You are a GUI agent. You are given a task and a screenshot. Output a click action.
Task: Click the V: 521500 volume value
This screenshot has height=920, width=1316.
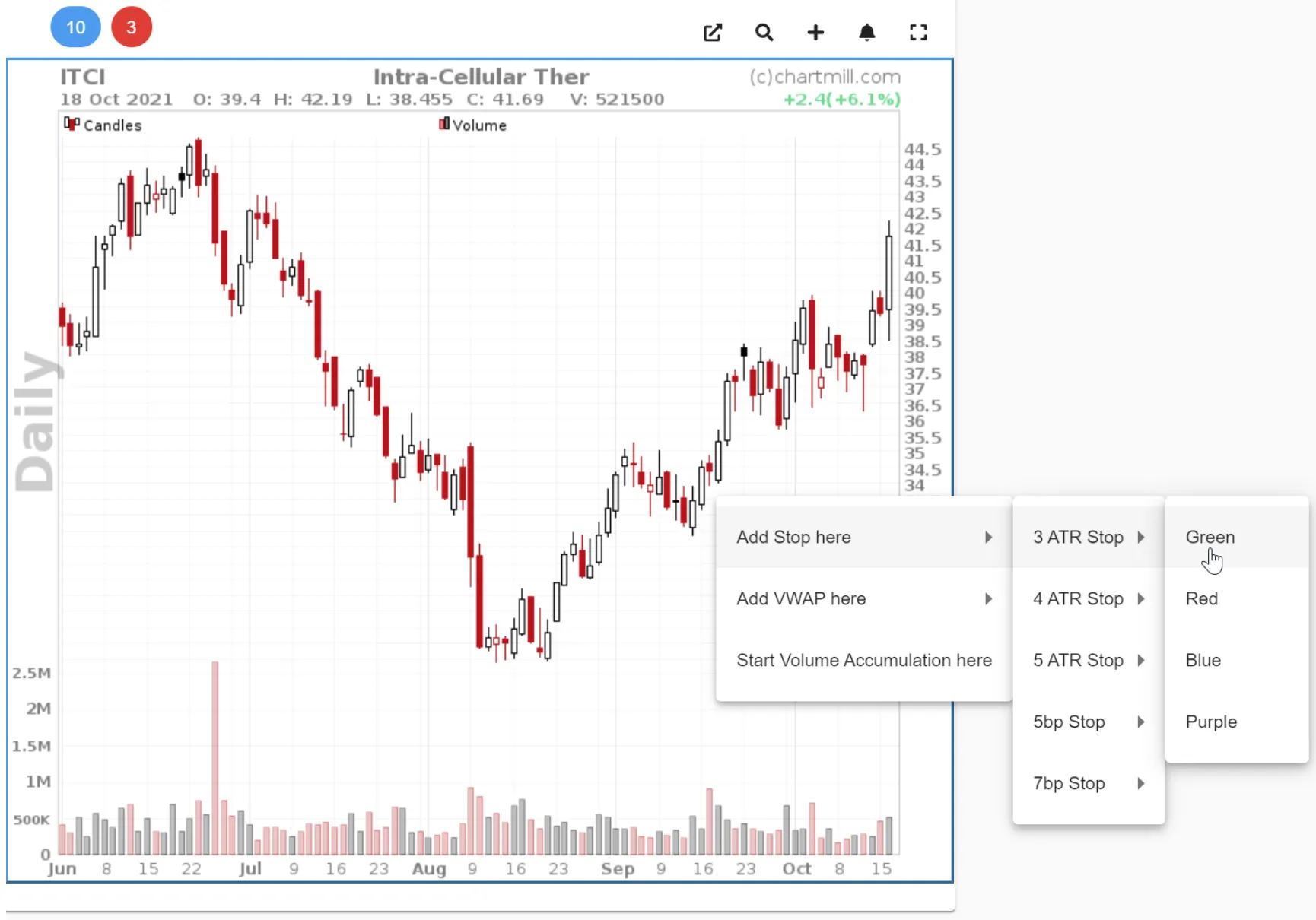tap(617, 100)
